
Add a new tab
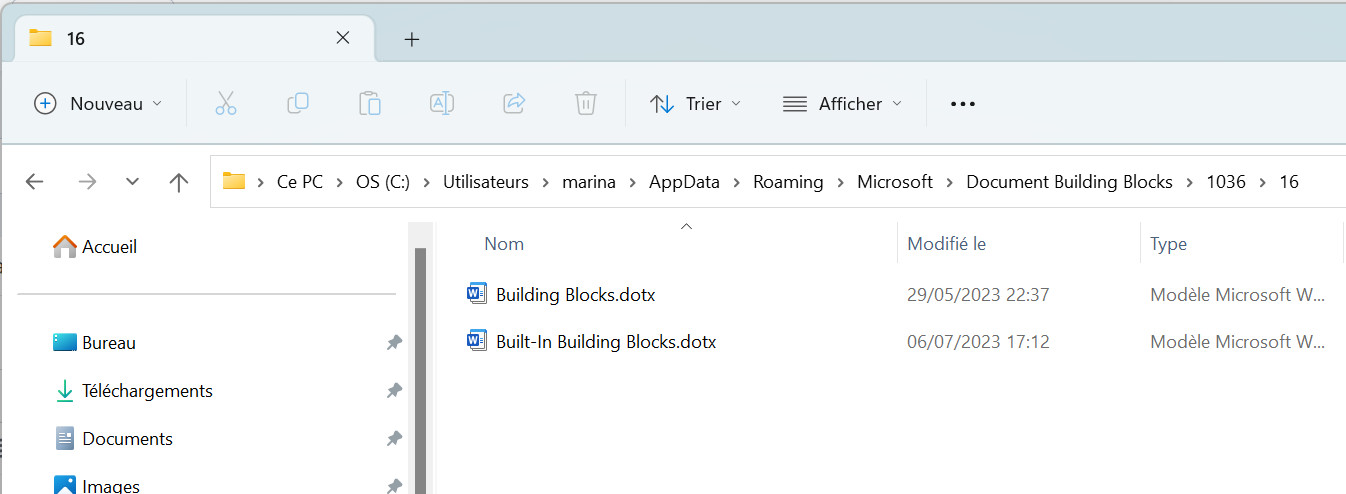click(411, 39)
